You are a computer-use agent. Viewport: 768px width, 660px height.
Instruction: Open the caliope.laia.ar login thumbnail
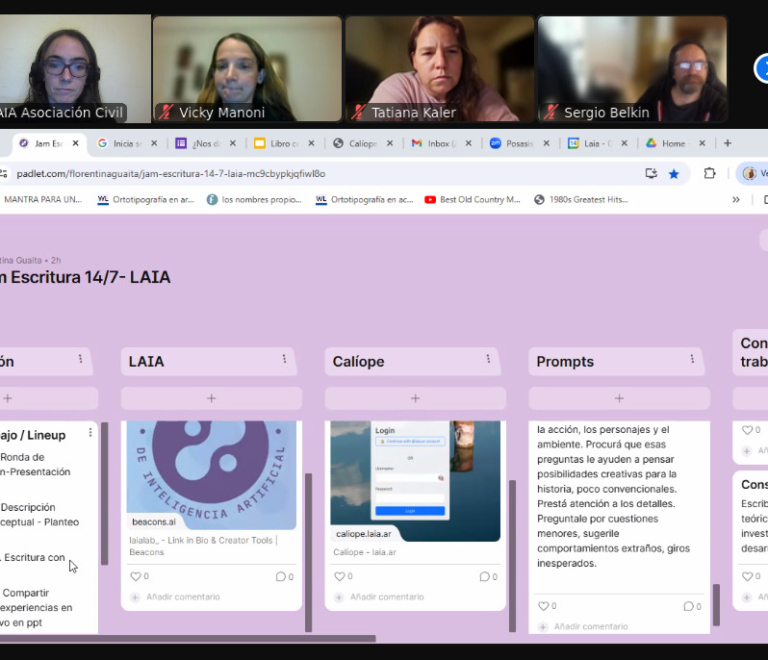(415, 480)
